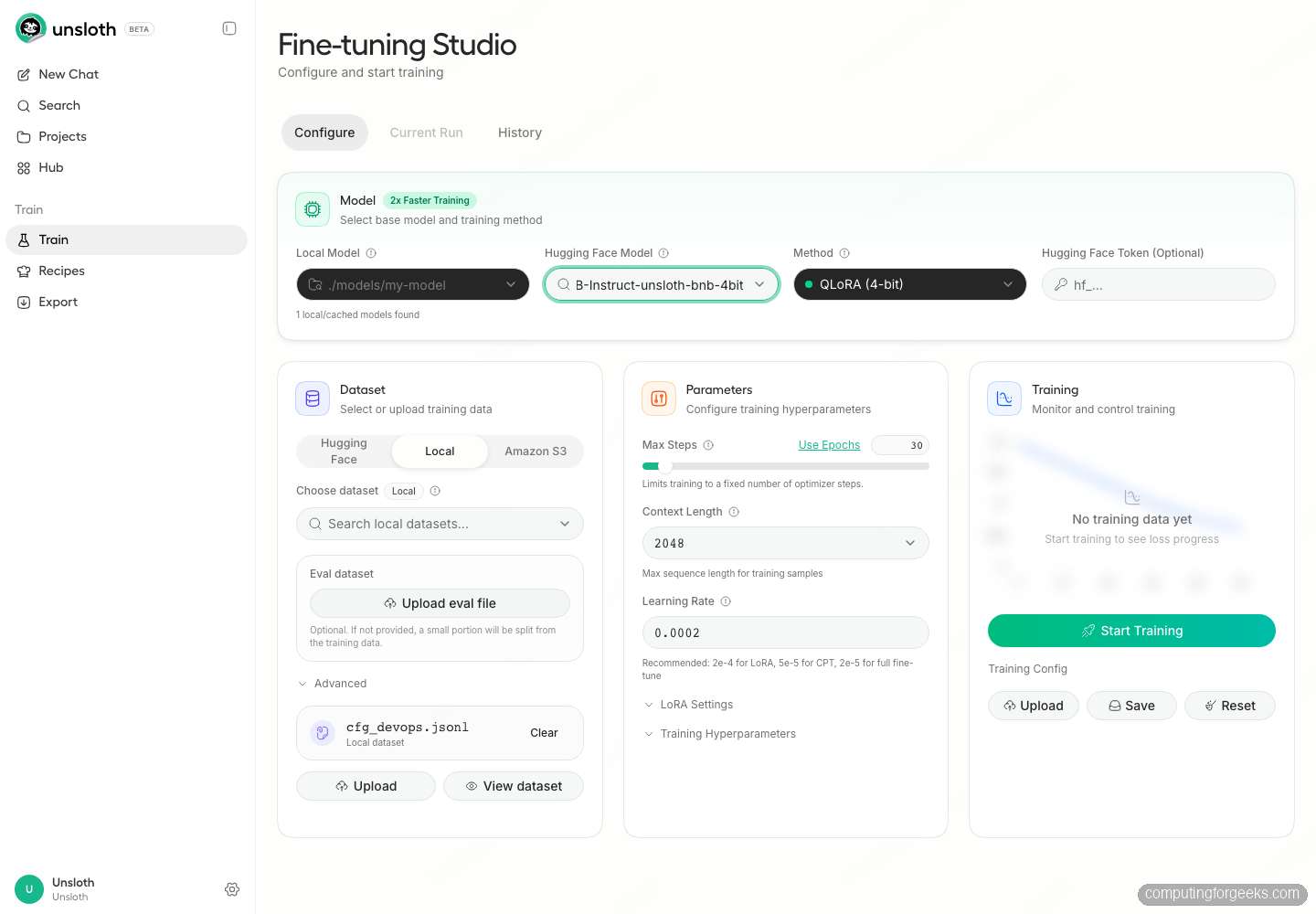The height and width of the screenshot is (914, 1316).
Task: Switch to the Configure tab
Action: (324, 133)
